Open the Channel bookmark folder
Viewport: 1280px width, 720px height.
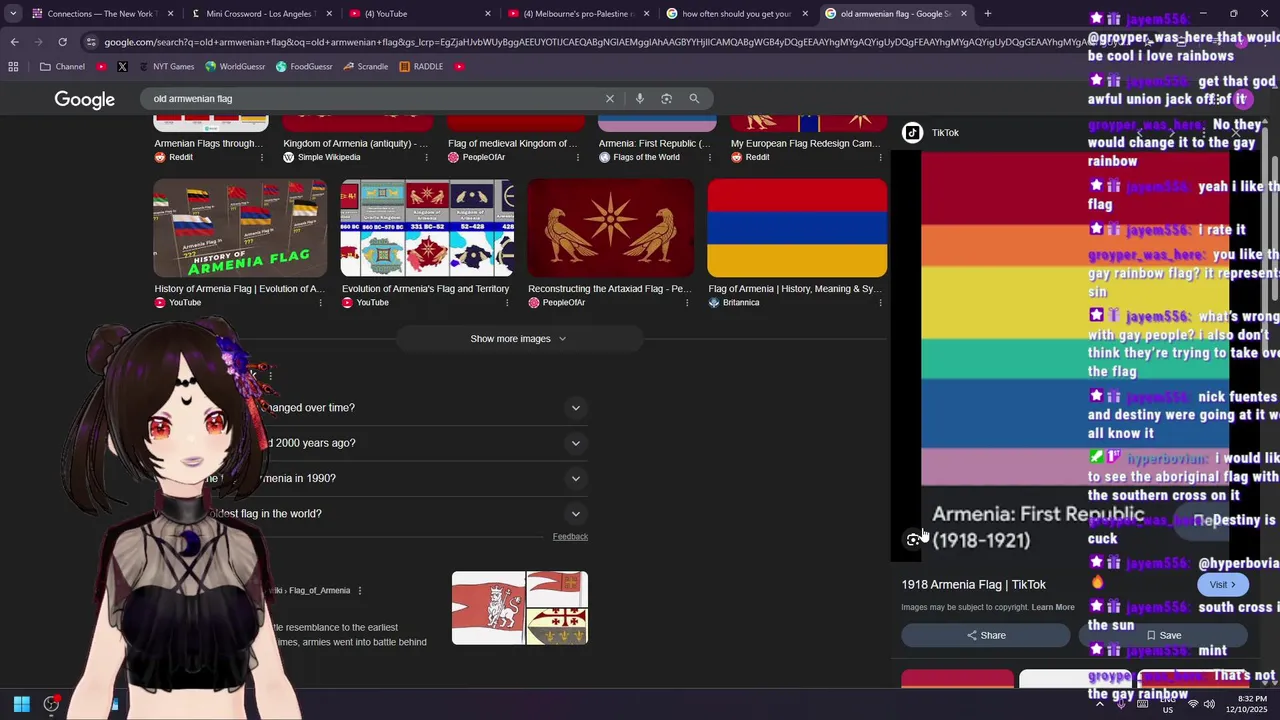[x=62, y=67]
